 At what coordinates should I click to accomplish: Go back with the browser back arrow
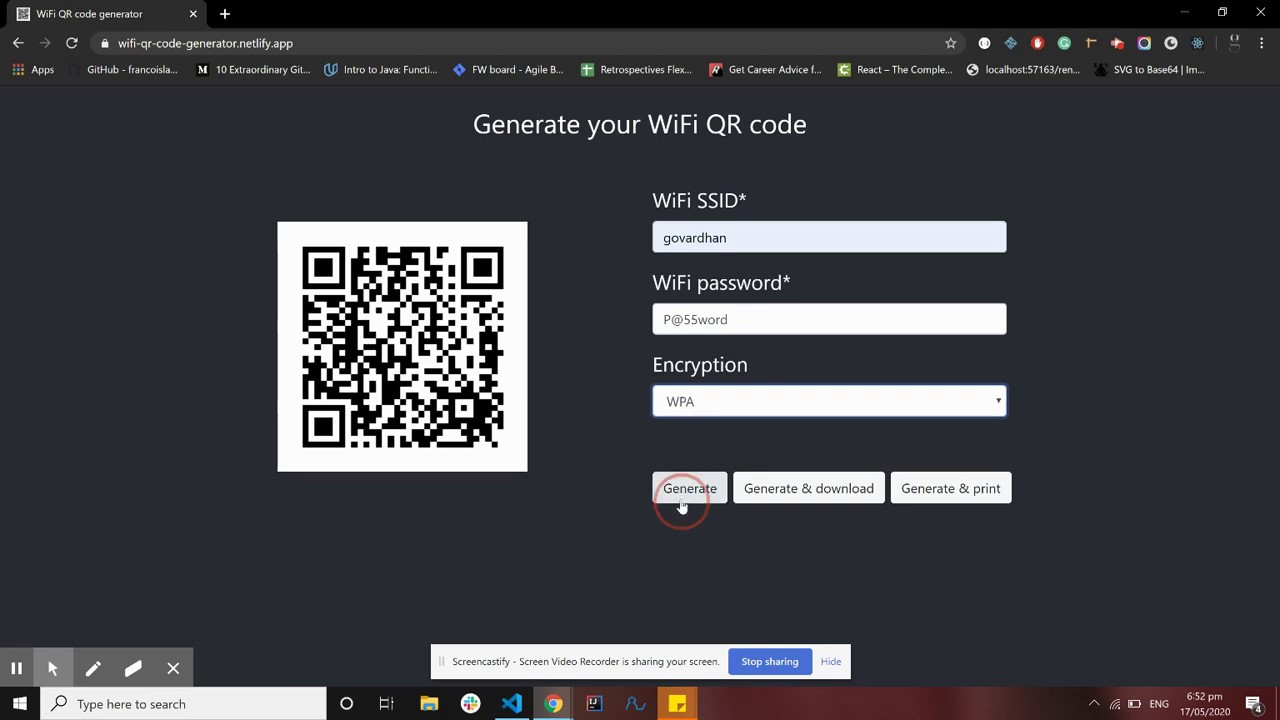tap(18, 43)
